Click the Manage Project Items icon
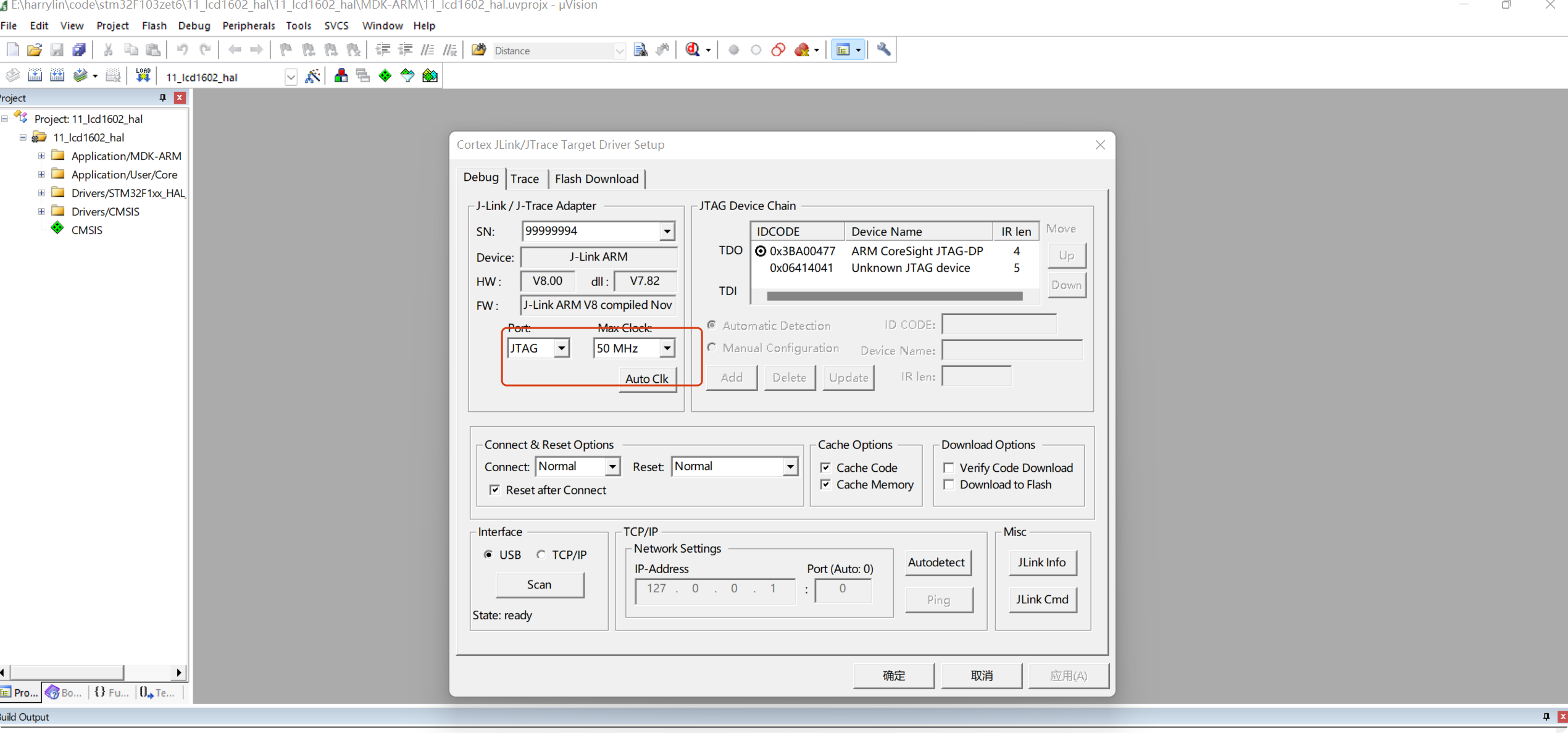The width and height of the screenshot is (1568, 733). click(341, 76)
